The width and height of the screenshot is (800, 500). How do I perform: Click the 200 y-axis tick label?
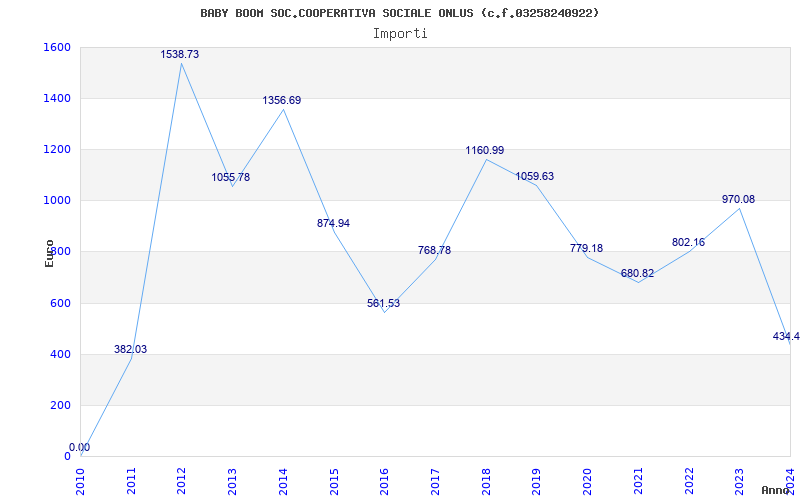[x=61, y=406]
